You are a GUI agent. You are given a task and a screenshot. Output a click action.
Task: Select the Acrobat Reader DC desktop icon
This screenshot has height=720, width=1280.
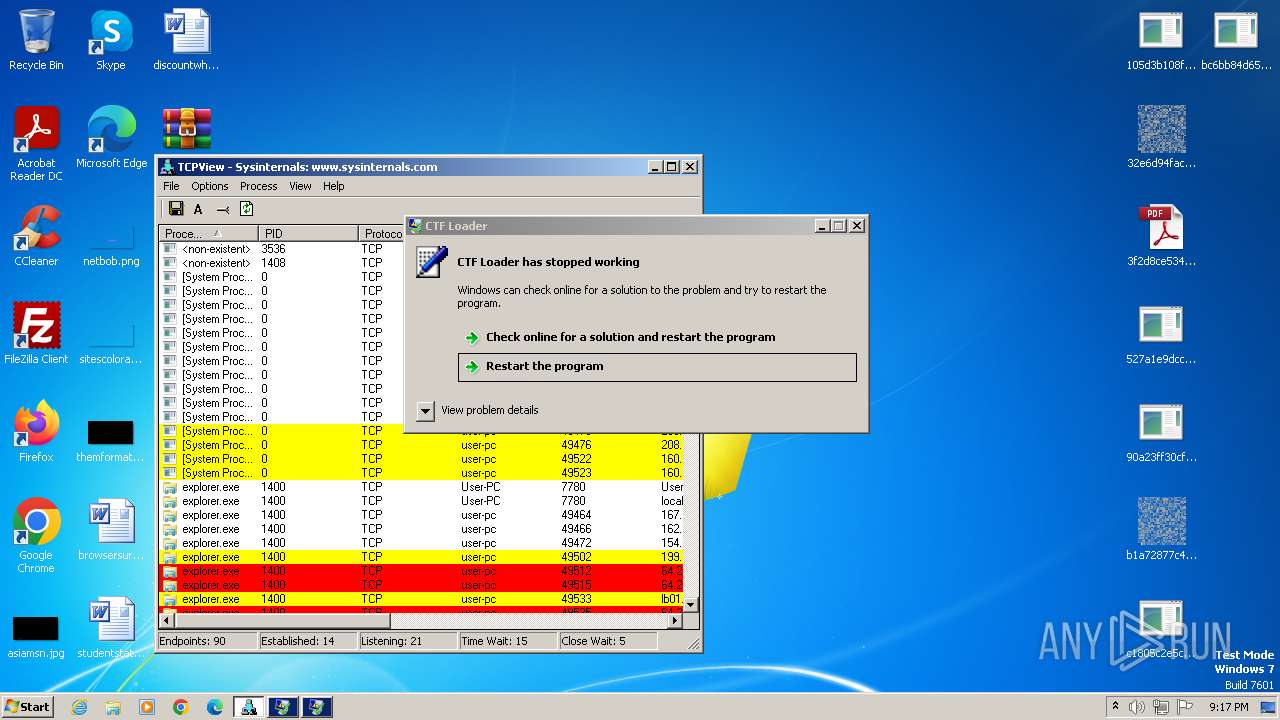pyautogui.click(x=36, y=145)
